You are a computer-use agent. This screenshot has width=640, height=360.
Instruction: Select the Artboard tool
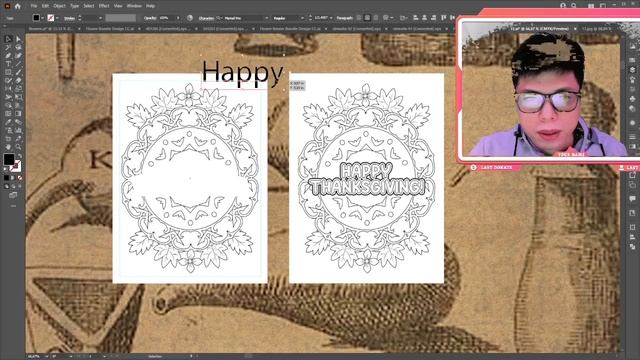coord(8,139)
